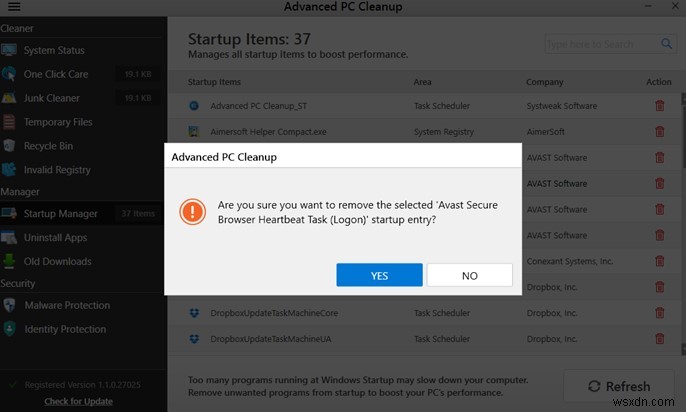Image resolution: width=686 pixels, height=412 pixels.
Task: Click the Malware Protection shield icon
Action: [x=10, y=305]
